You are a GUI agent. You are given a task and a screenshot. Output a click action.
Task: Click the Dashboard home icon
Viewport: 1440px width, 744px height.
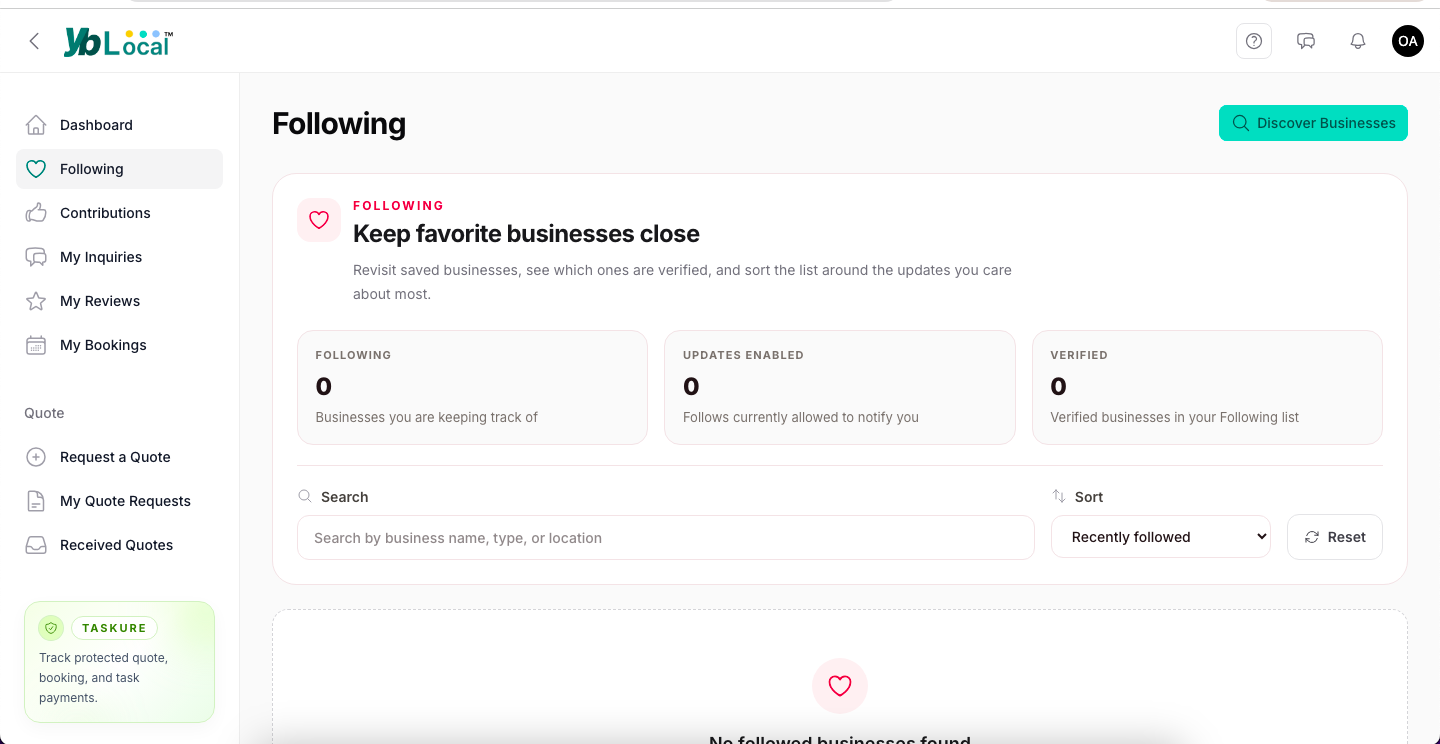click(36, 125)
